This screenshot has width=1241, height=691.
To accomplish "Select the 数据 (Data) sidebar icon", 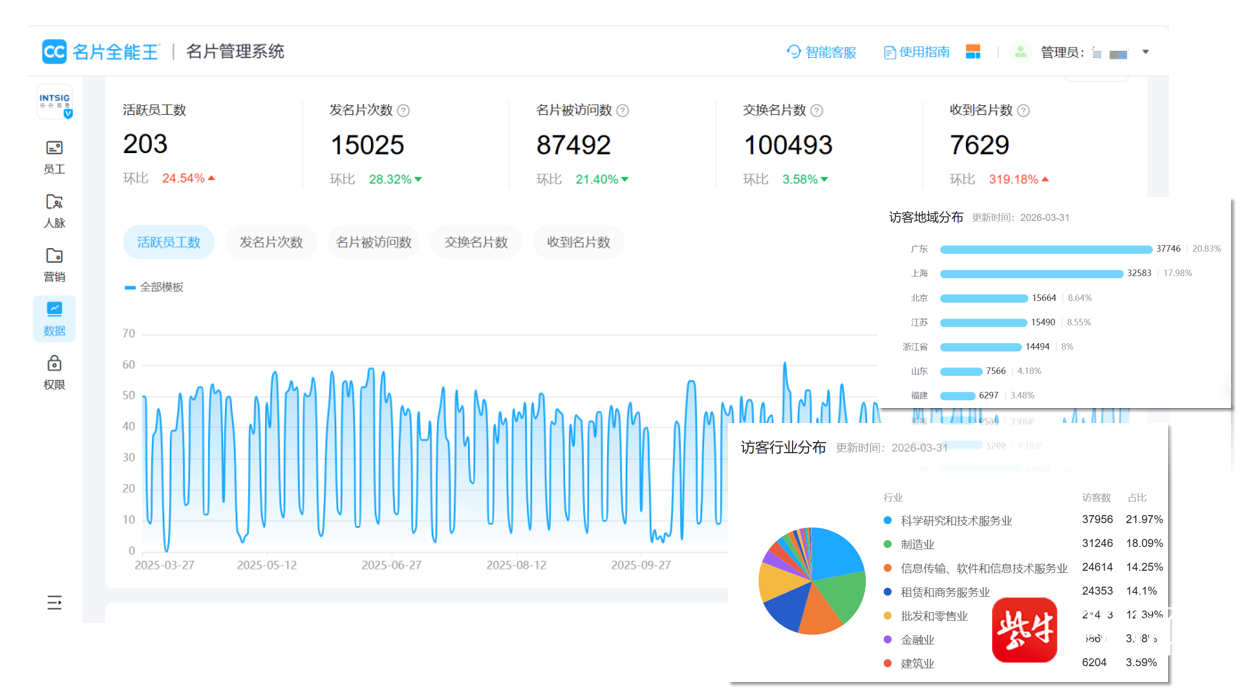I will click(x=54, y=318).
